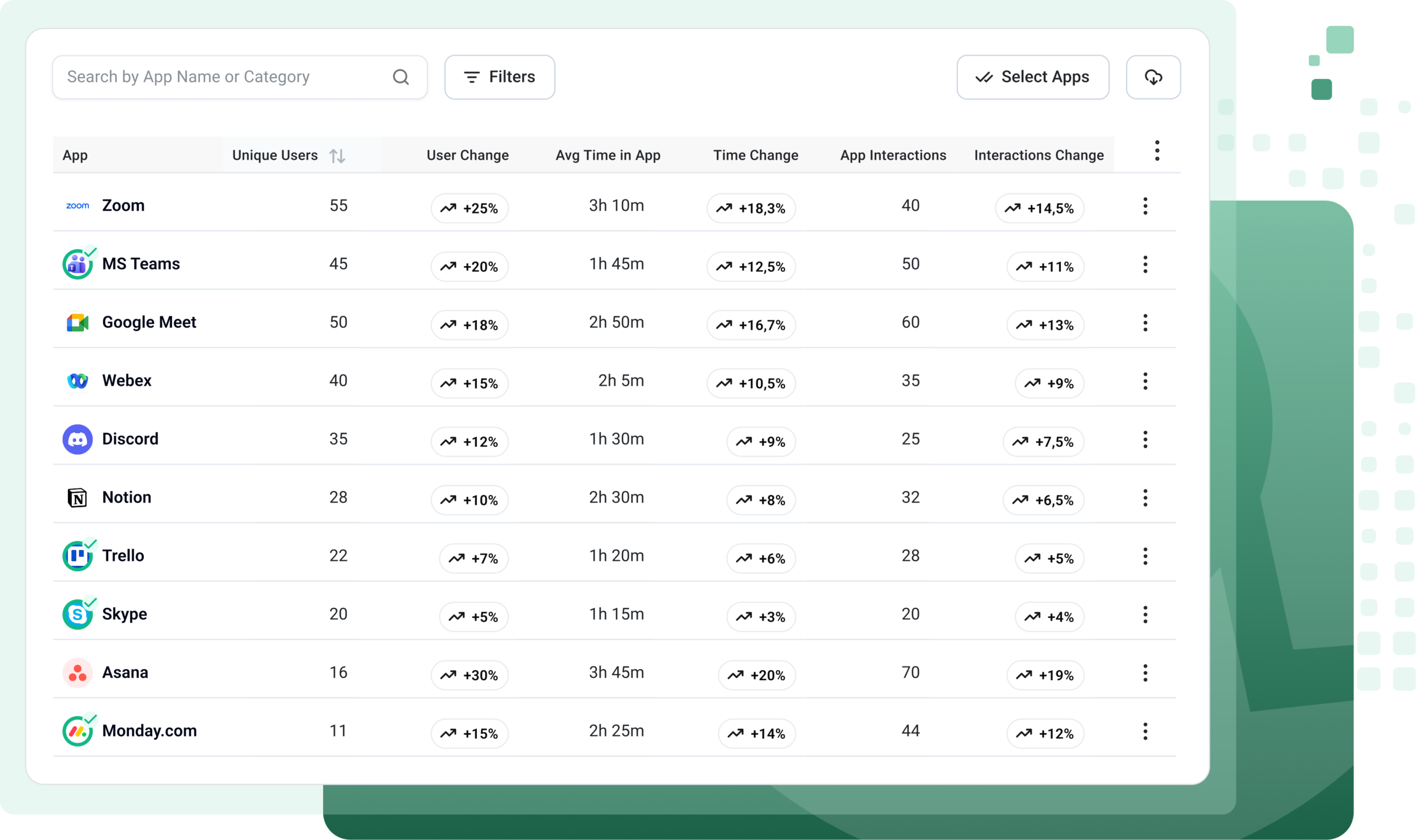Select the Zoom app name
The image size is (1416, 840).
pyautogui.click(x=123, y=206)
